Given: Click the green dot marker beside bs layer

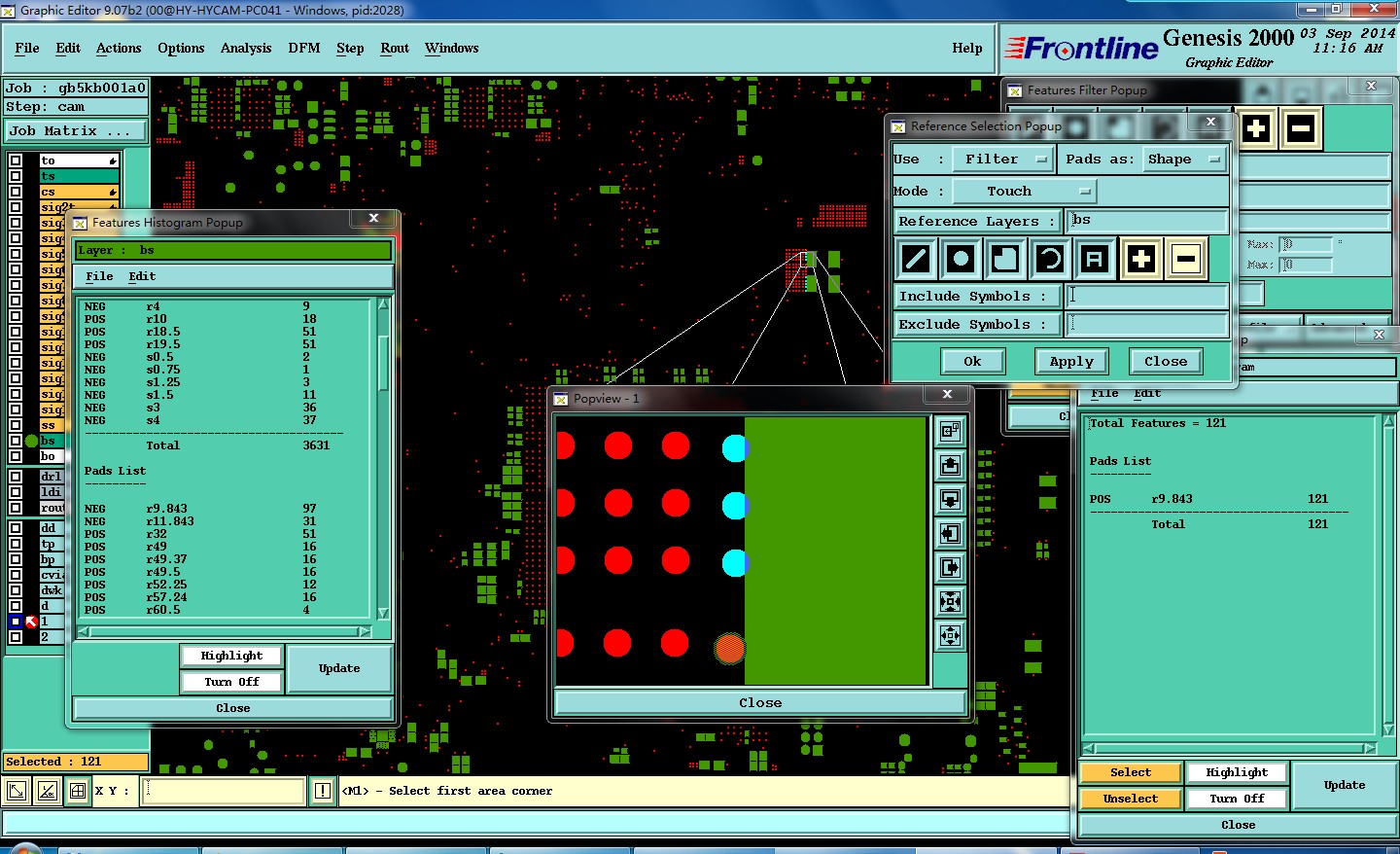Looking at the screenshot, I should pyautogui.click(x=31, y=441).
